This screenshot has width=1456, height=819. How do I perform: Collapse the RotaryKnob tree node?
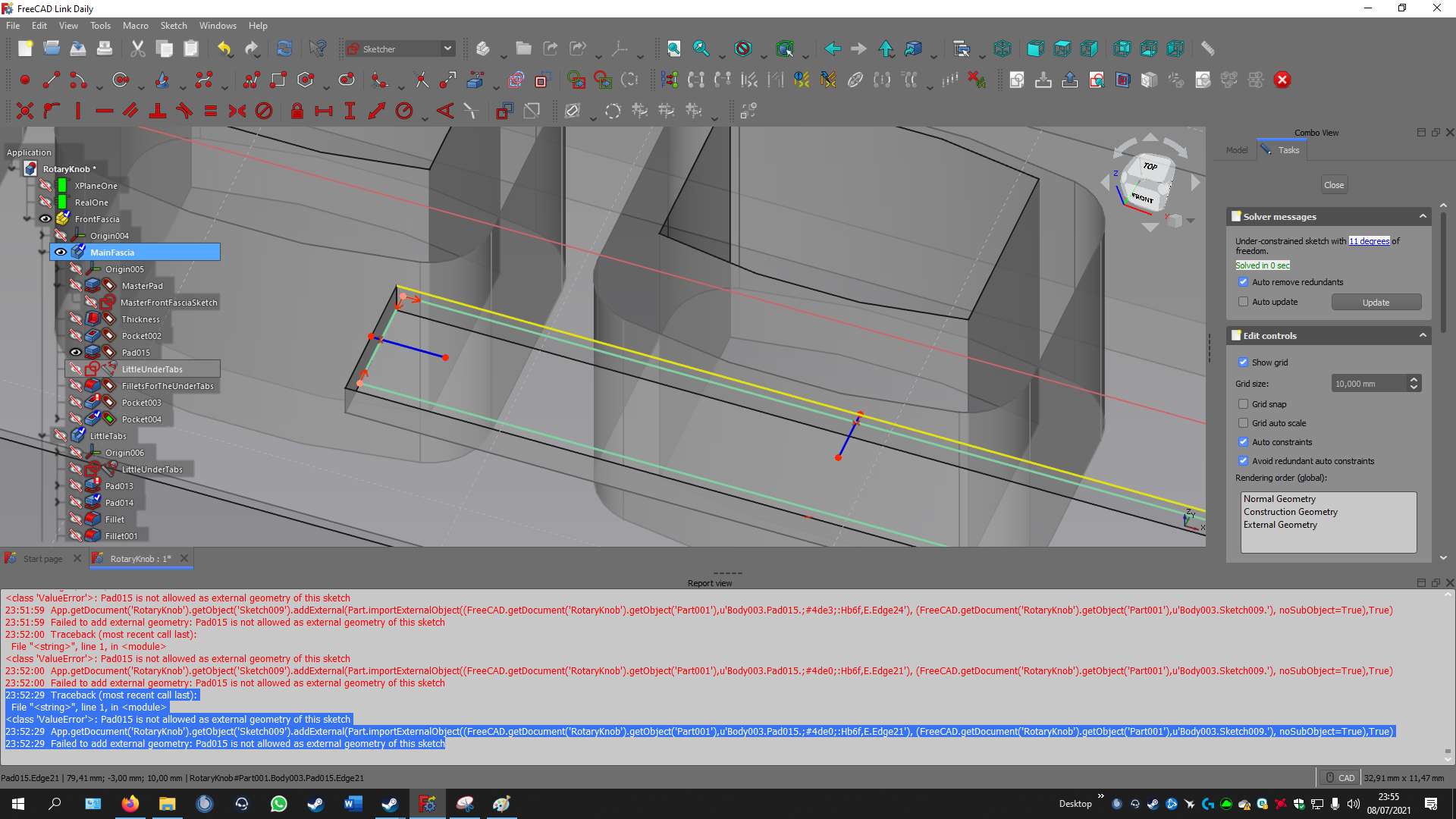[x=11, y=169]
